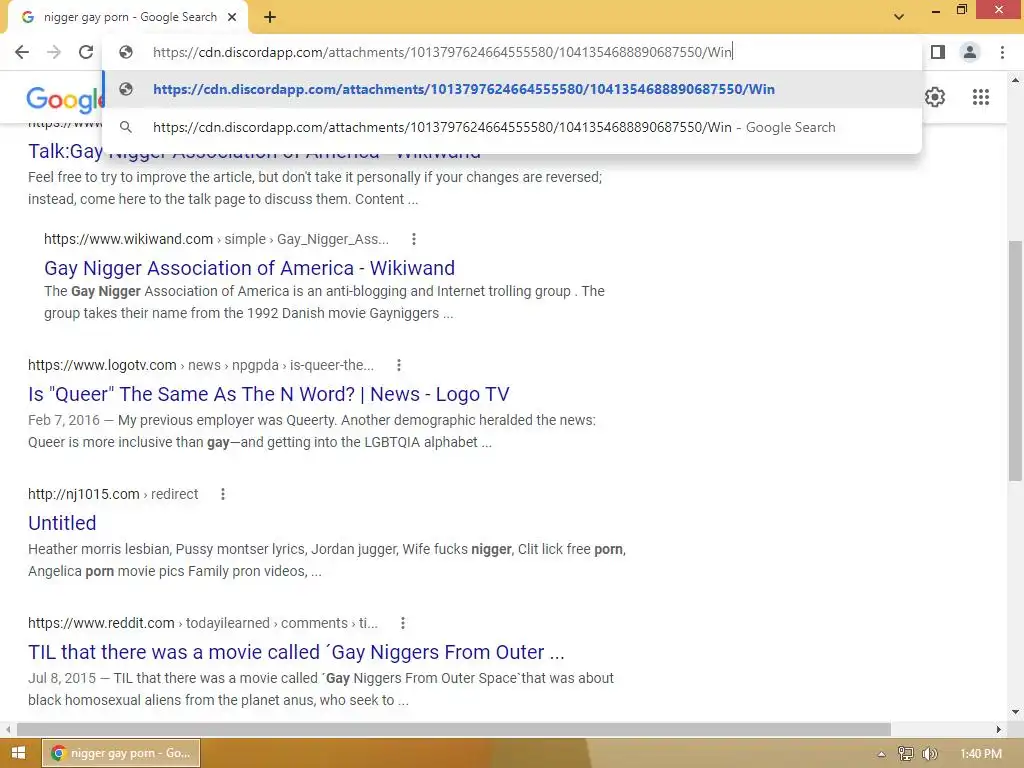Click inside the address bar text

(442, 52)
